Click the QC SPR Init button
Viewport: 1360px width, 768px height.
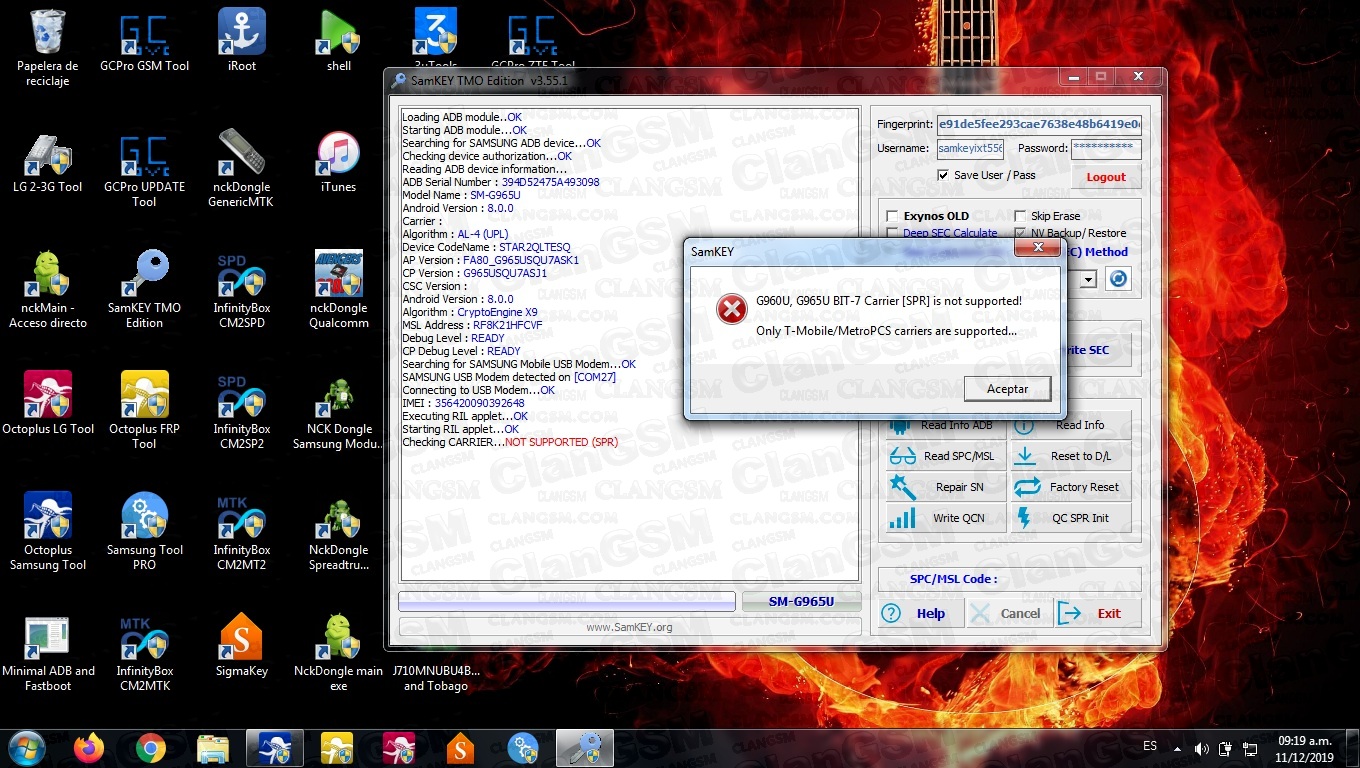pyautogui.click(x=1071, y=518)
